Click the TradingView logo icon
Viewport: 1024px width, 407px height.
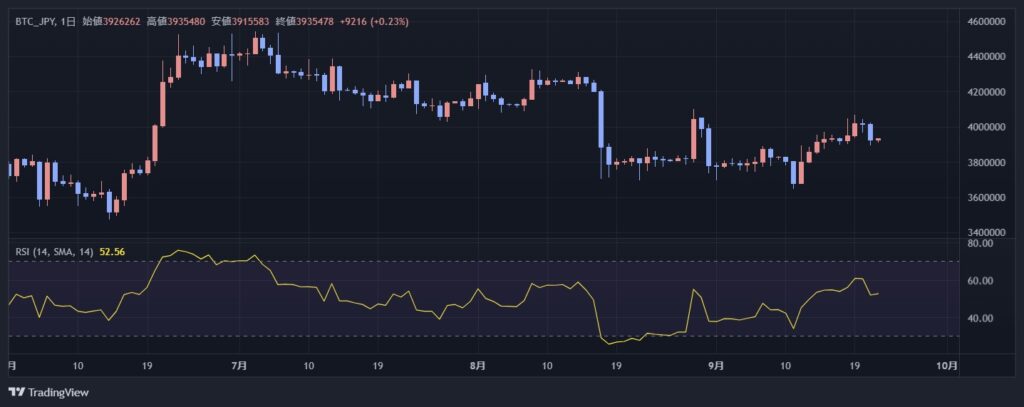pyautogui.click(x=15, y=392)
